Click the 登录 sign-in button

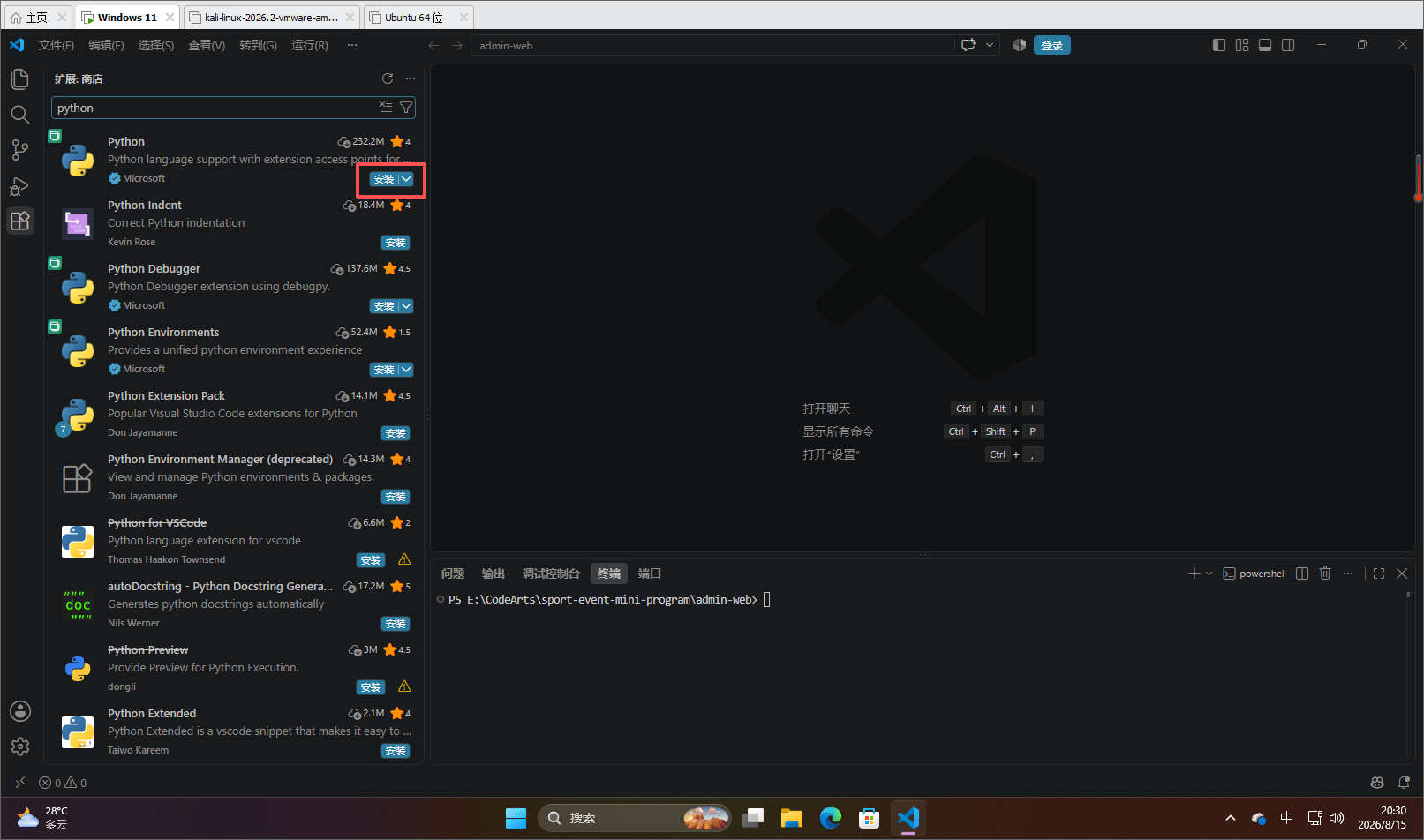(x=1051, y=45)
